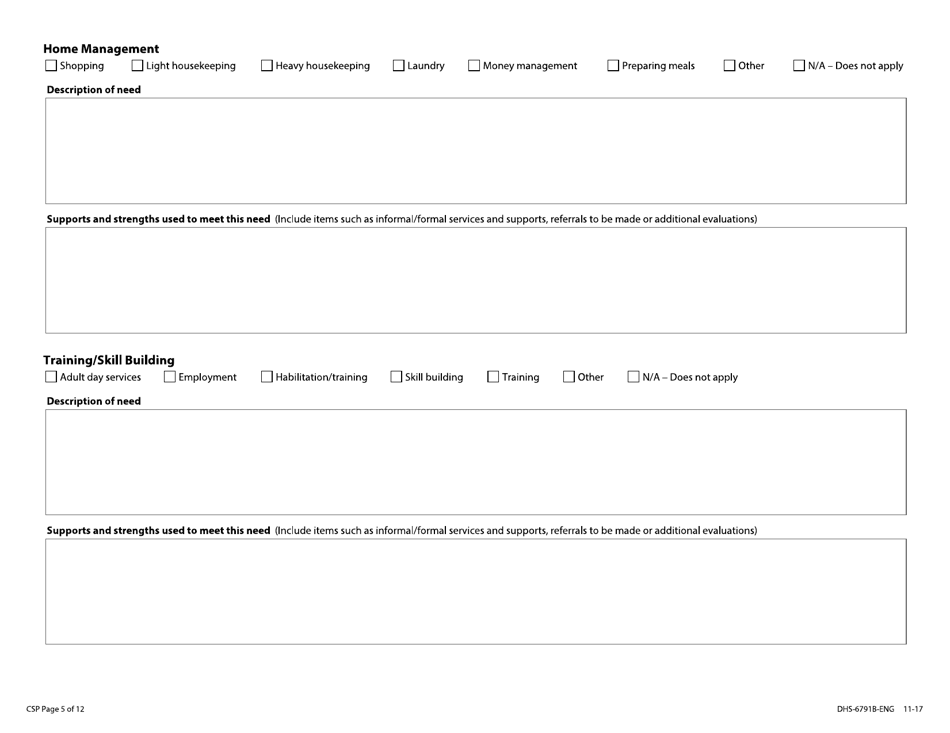Select the Heavy housekeeping checkbox
Screen dimensions: 950x733
click(267, 67)
